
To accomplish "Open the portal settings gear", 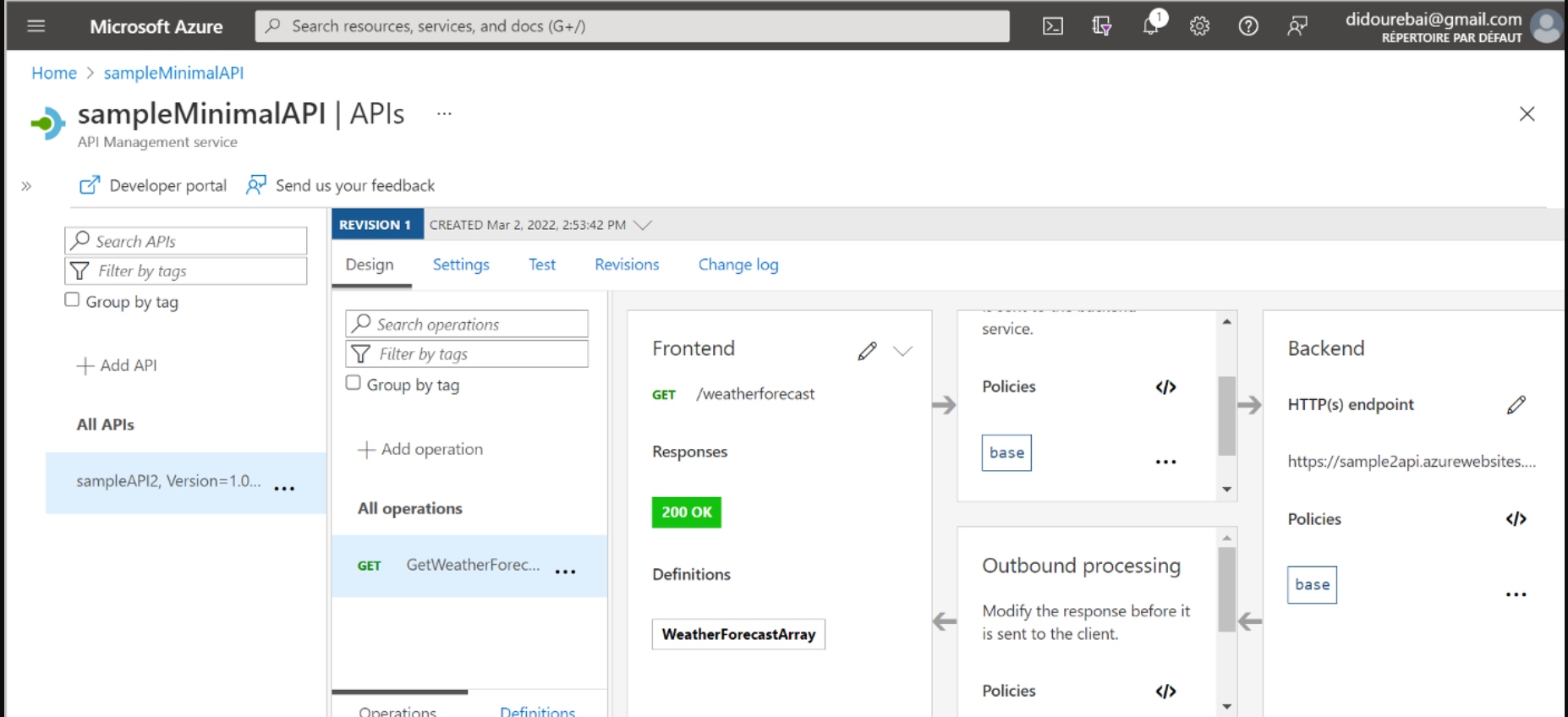I will pos(1199,26).
